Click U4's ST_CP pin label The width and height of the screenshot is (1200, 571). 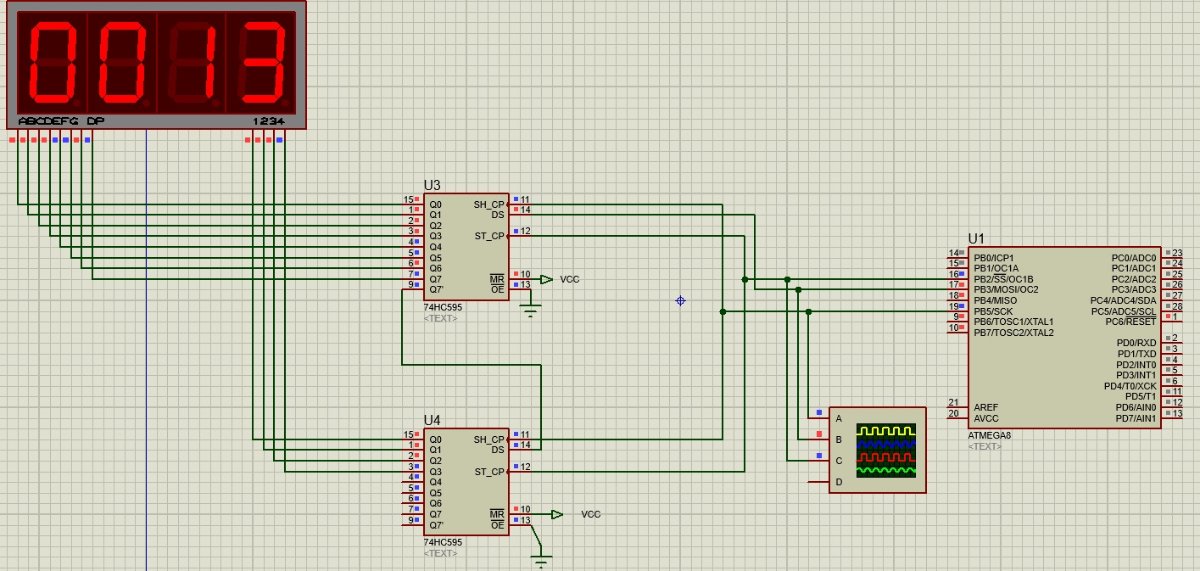(489, 471)
